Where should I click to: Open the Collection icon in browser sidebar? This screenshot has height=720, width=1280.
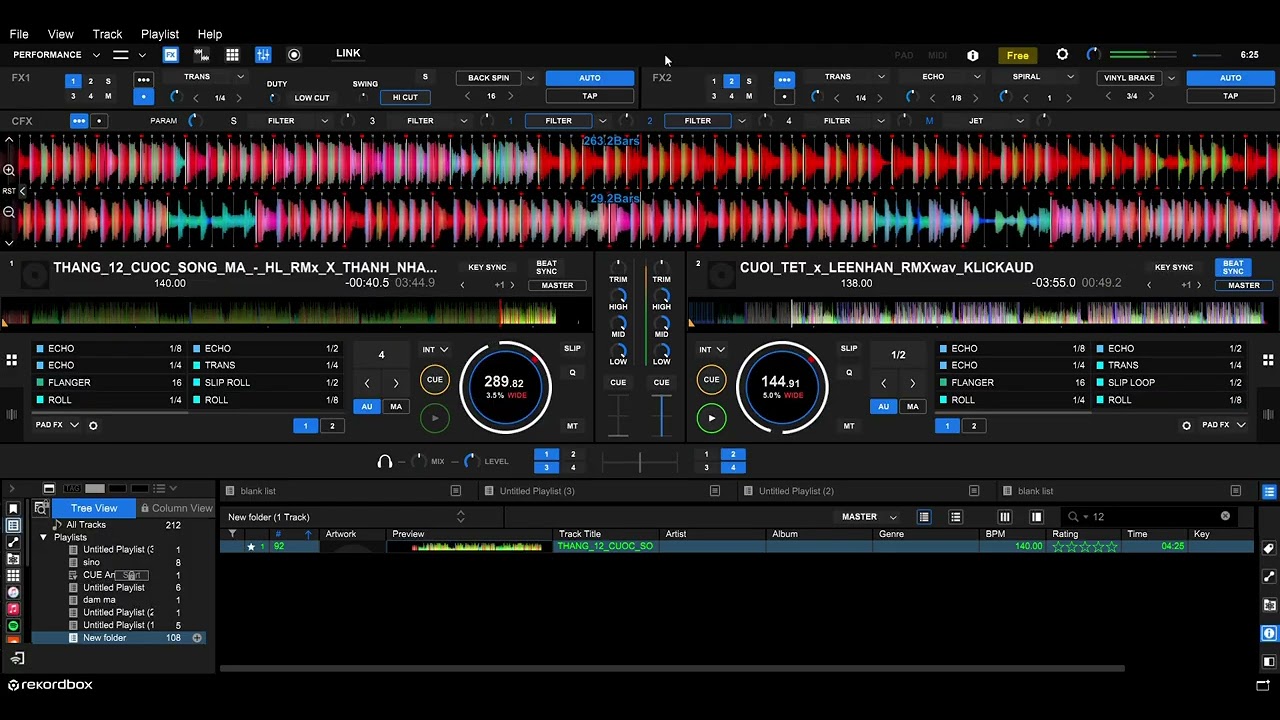(13, 525)
